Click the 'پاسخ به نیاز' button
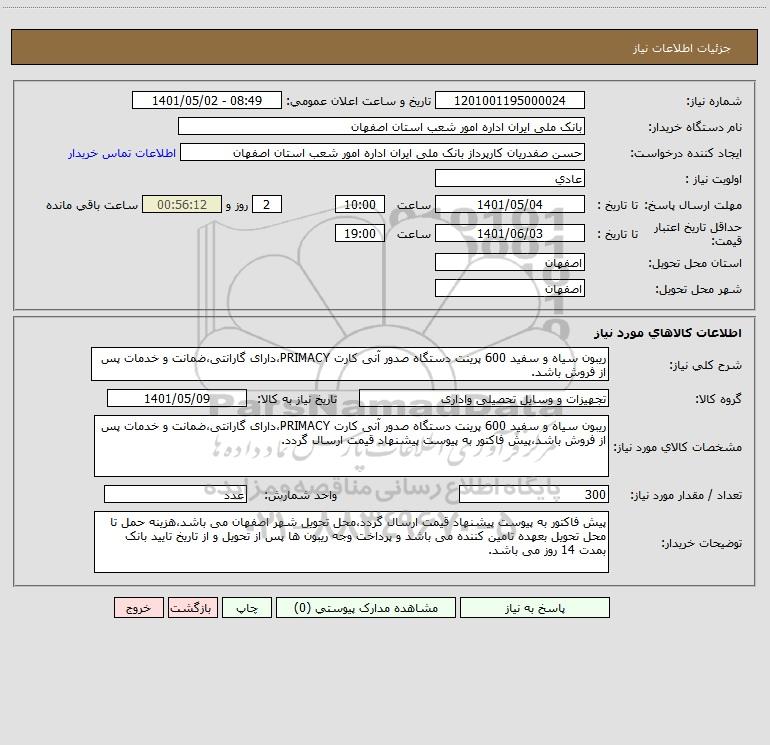 pos(535,607)
